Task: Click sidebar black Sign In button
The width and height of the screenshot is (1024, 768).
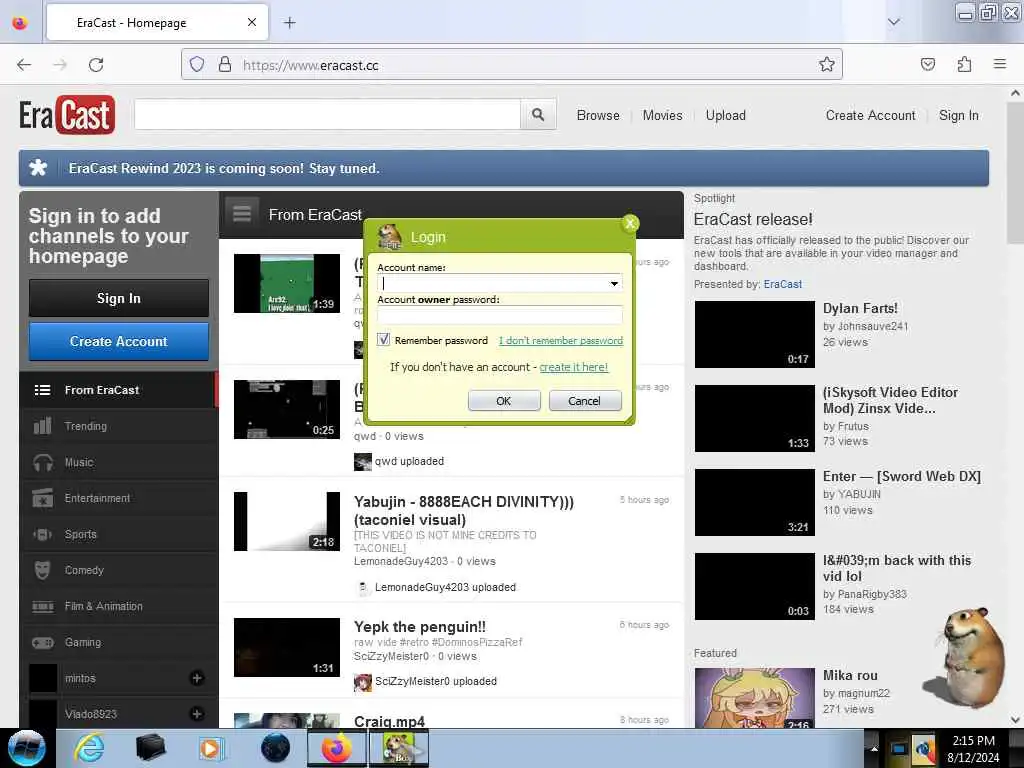Action: (119, 298)
